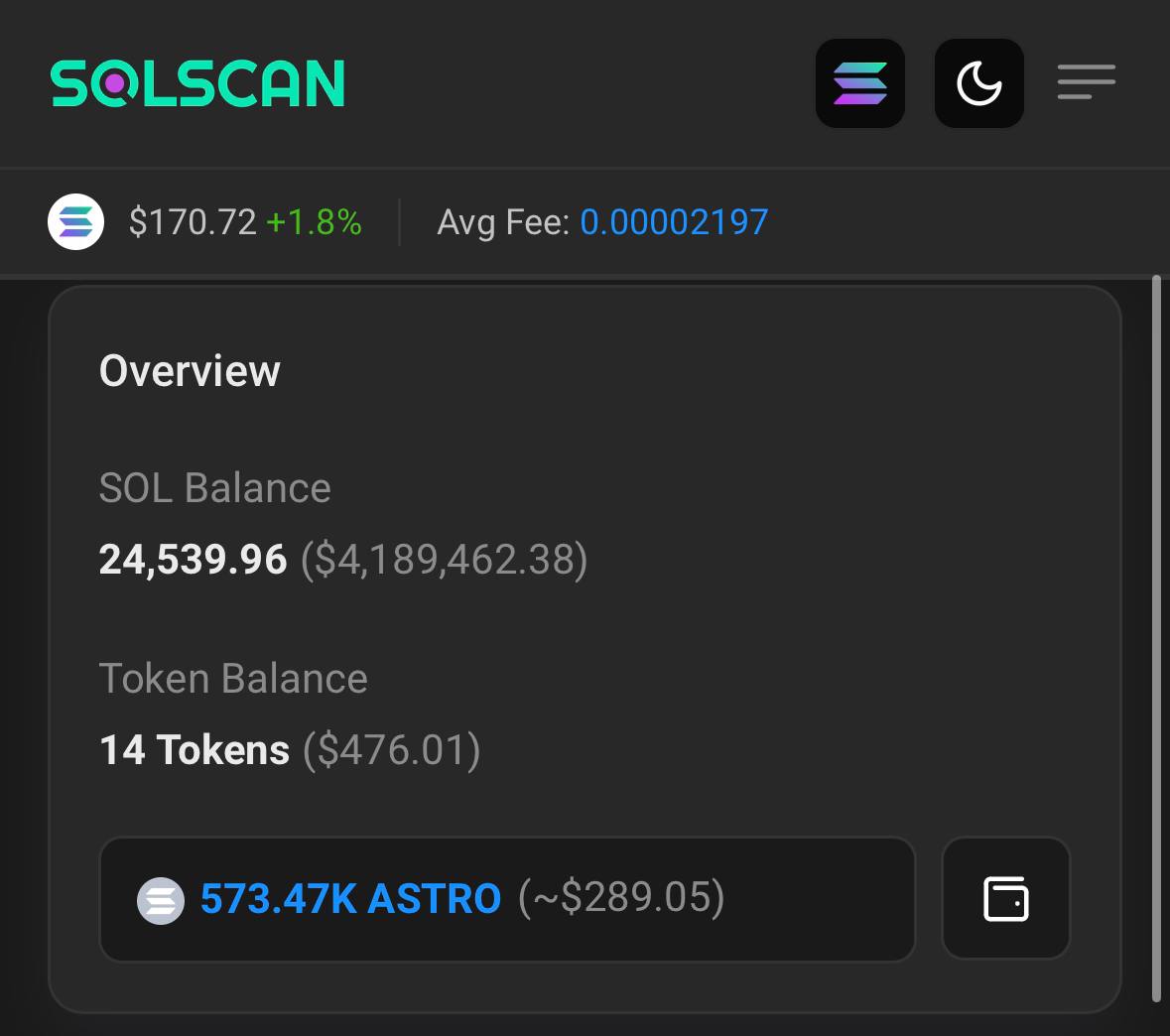Open the Solana network selector icon

(x=860, y=82)
